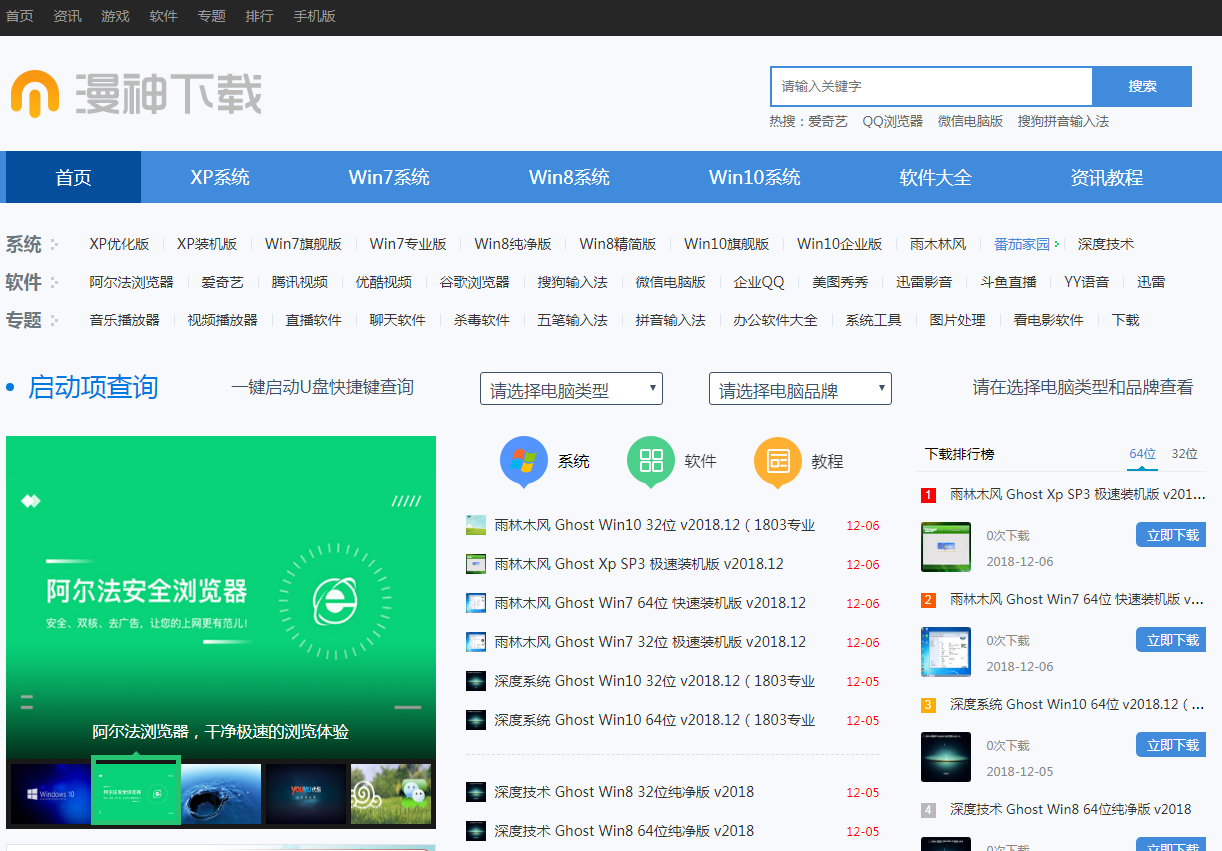Screen dimensions: 1222x851
Task: Click the icon beside 雨林木风 Ghost Xp SP3 list entry
Action: pyautogui.click(x=476, y=564)
